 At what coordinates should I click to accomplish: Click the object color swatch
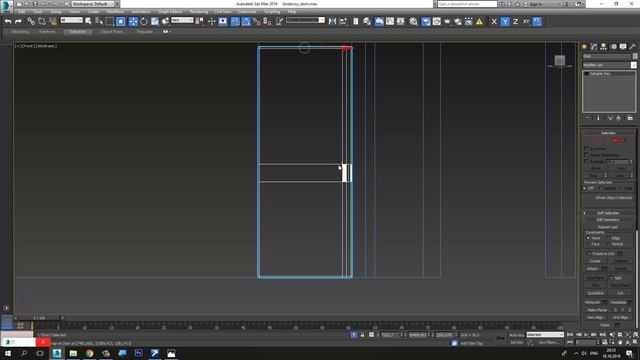[635, 56]
